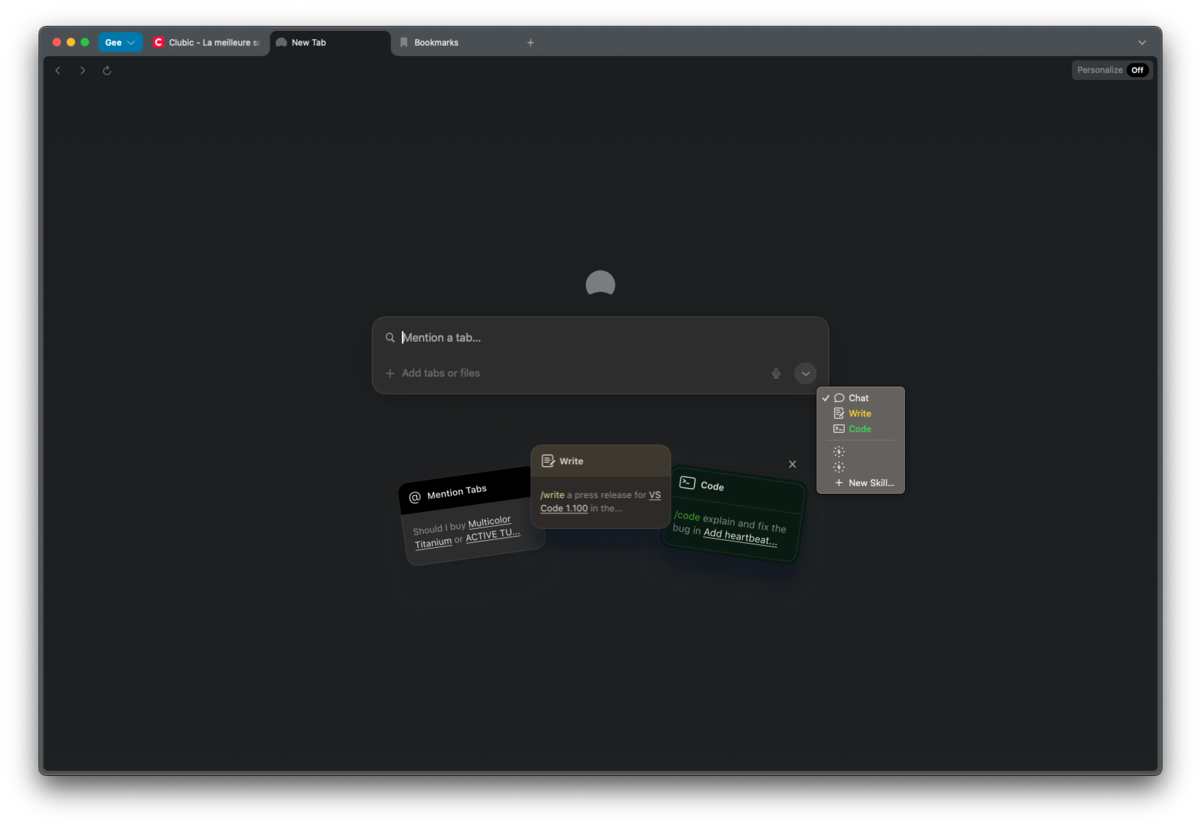Image resolution: width=1200 pixels, height=827 pixels.
Task: Open the Gee profile dropdown
Action: [x=120, y=43]
